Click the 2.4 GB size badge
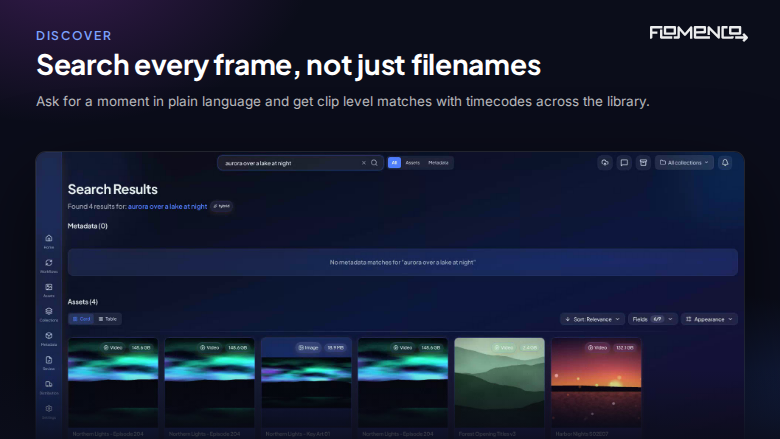This screenshot has height=439, width=780. coord(529,348)
